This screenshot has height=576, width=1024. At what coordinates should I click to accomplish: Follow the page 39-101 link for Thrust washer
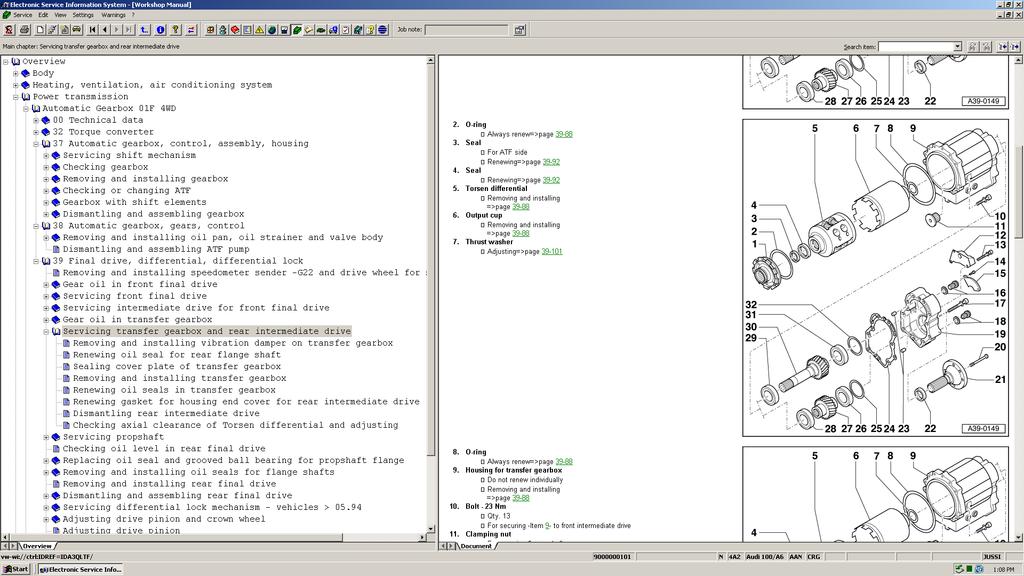click(x=551, y=252)
